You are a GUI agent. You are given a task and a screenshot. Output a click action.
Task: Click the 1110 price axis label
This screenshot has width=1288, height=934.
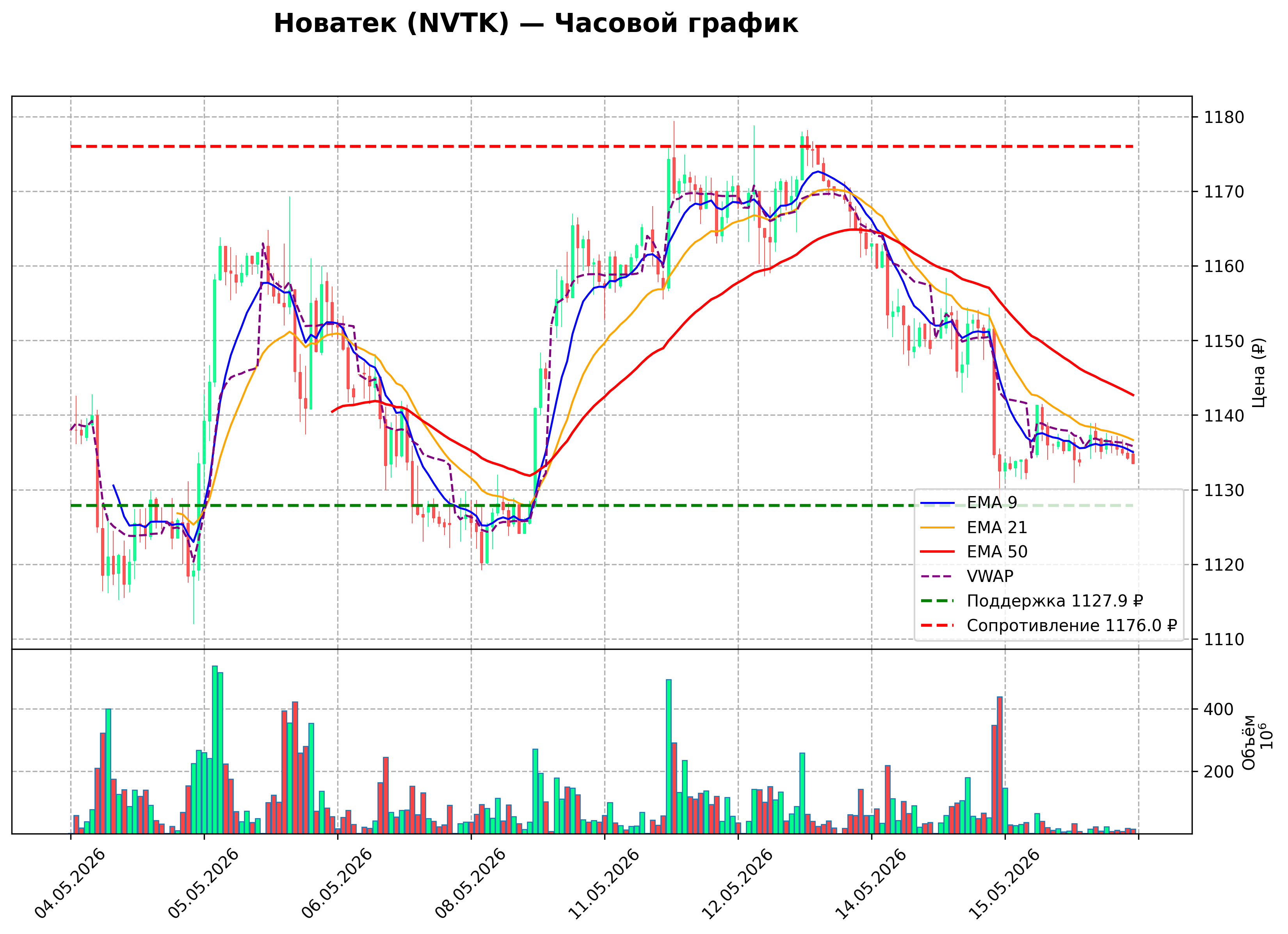click(1224, 639)
